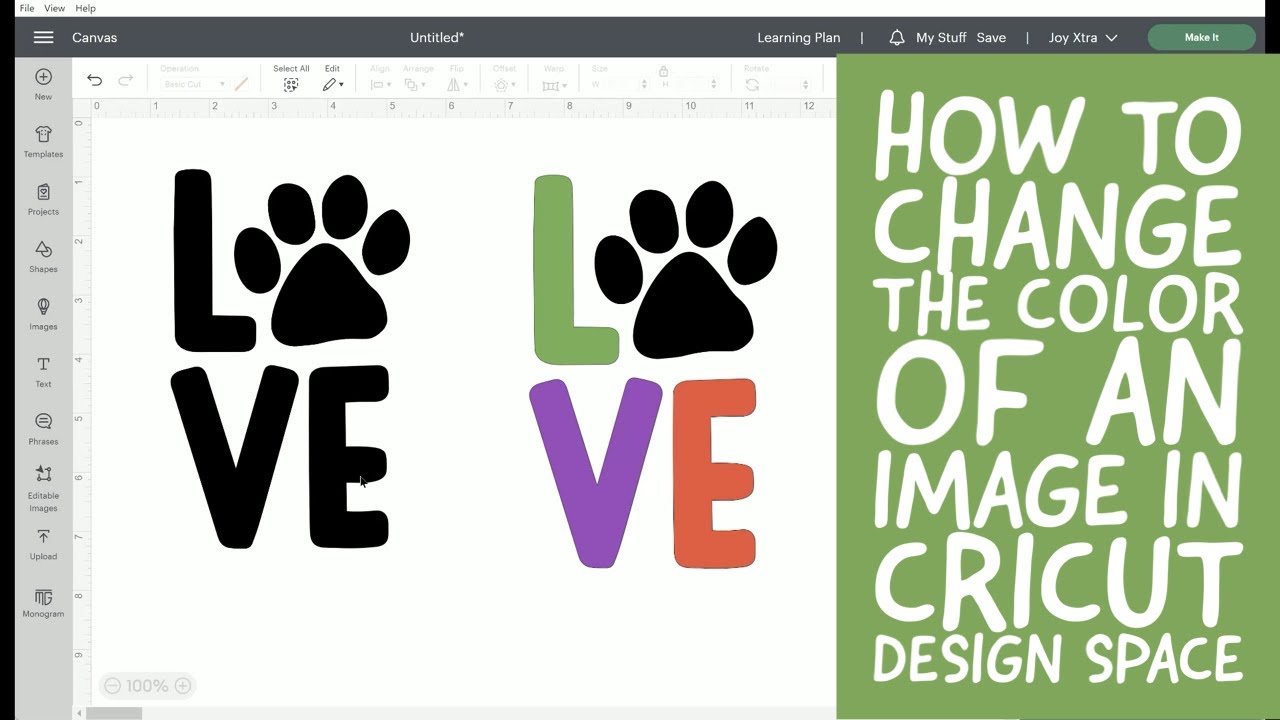Open the Learning Plan
This screenshot has height=720, width=1280.
(798, 37)
